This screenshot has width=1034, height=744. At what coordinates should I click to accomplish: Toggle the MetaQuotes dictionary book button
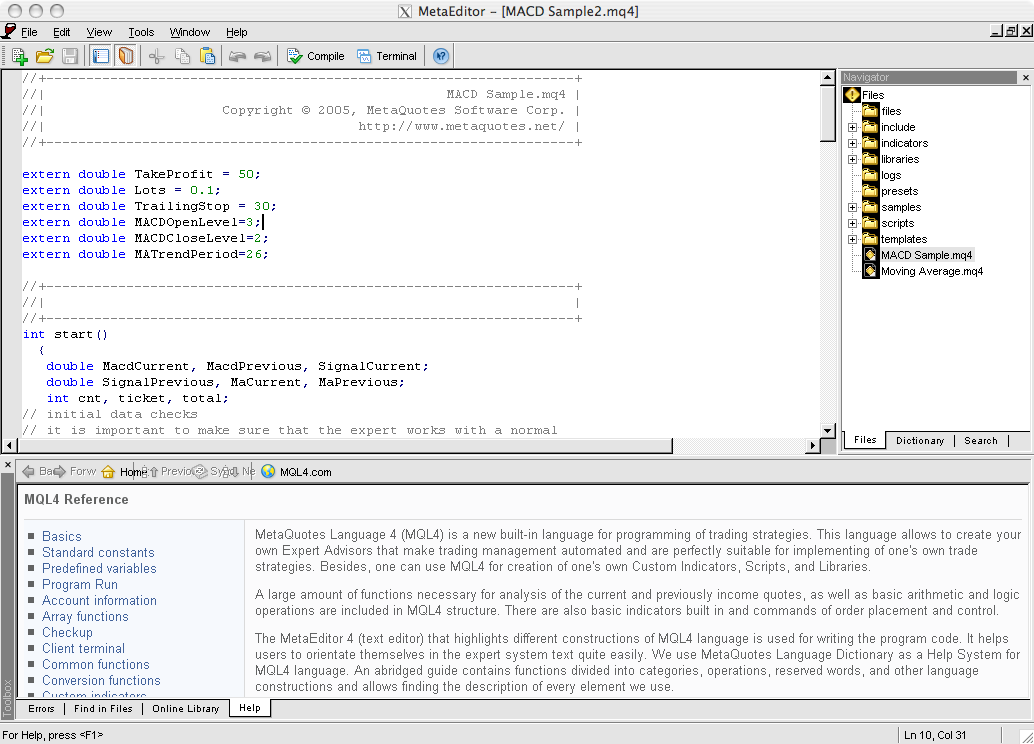pyautogui.click(x=123, y=56)
